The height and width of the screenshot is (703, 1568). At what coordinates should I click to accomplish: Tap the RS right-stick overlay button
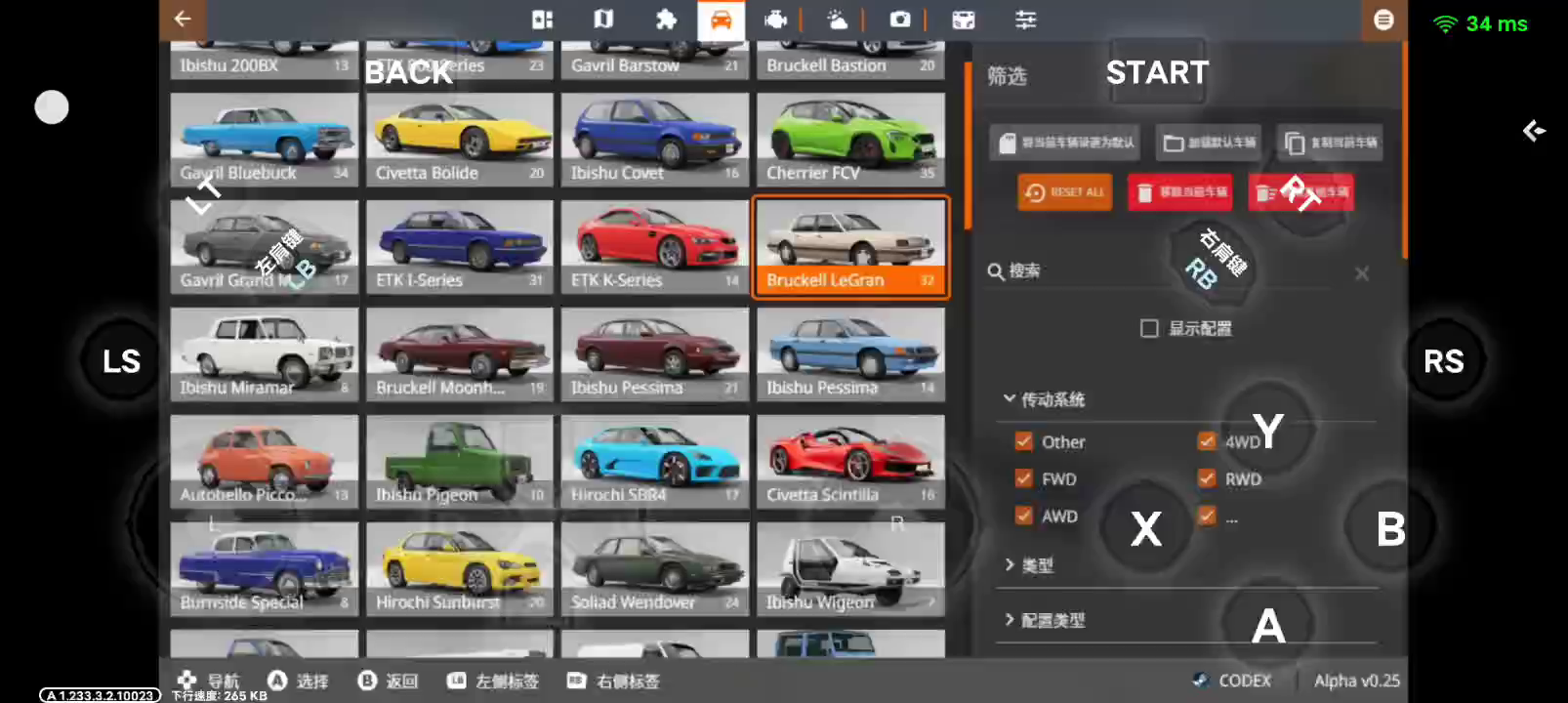click(x=1443, y=361)
